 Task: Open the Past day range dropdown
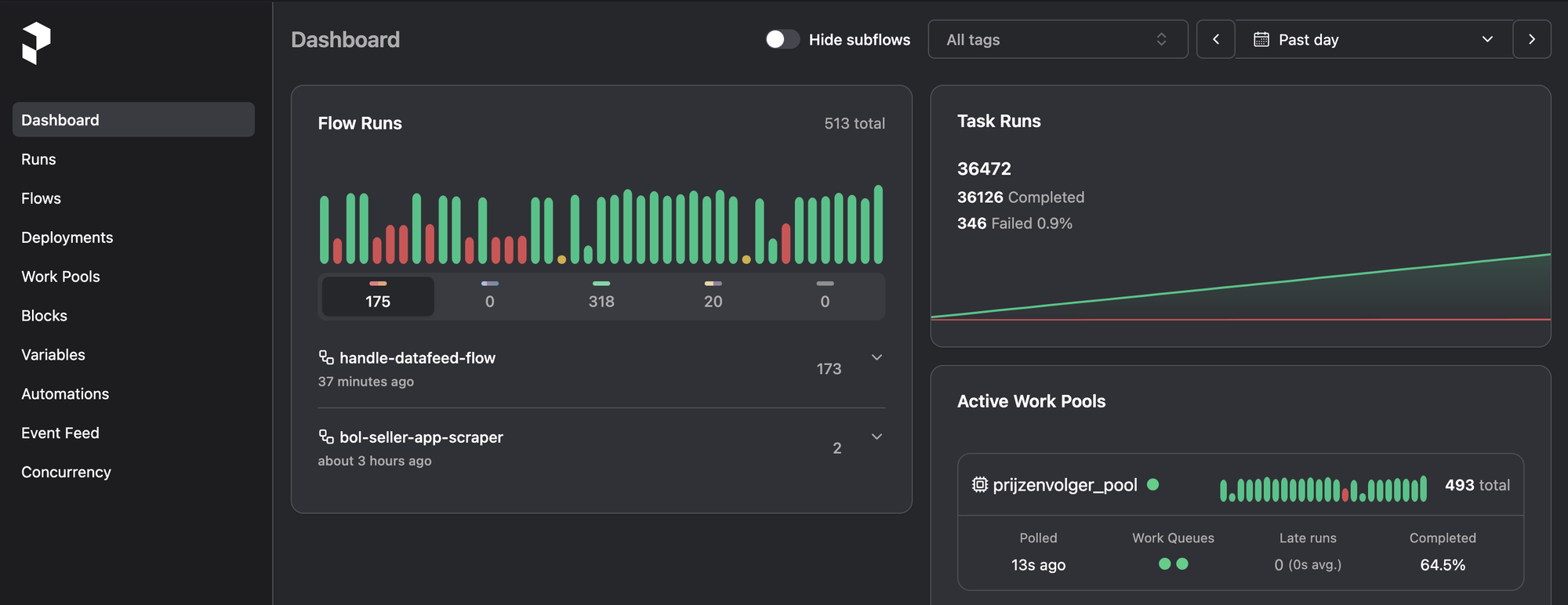pos(1374,39)
